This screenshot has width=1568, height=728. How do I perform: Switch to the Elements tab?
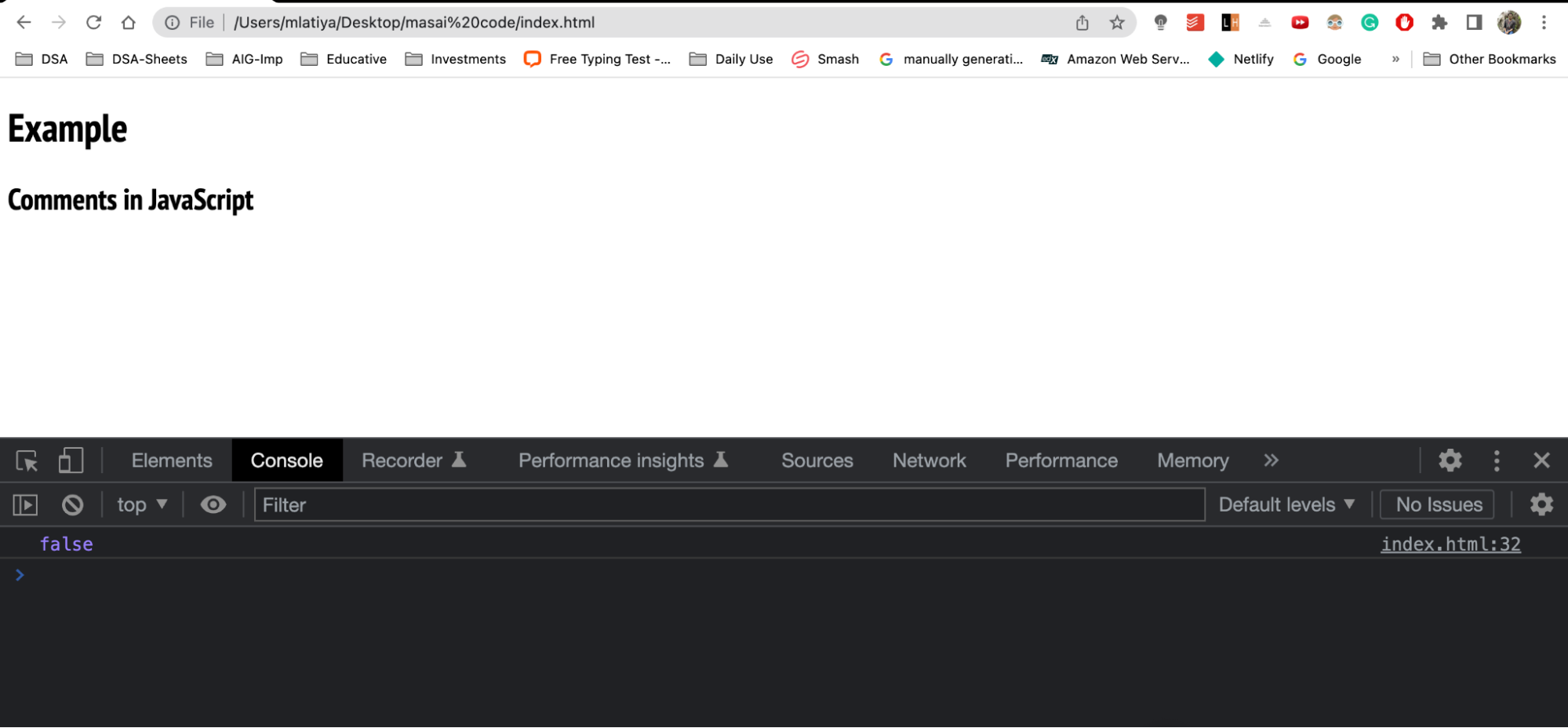[x=172, y=460]
